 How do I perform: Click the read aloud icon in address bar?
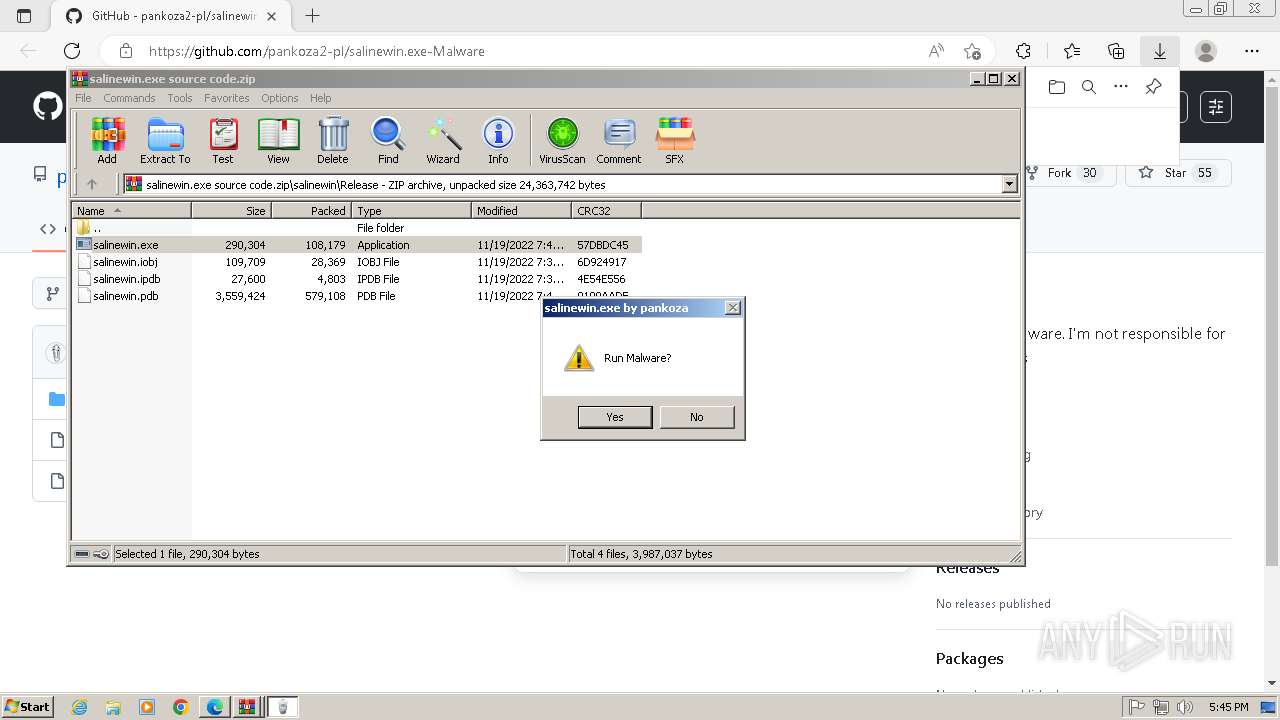click(936, 51)
